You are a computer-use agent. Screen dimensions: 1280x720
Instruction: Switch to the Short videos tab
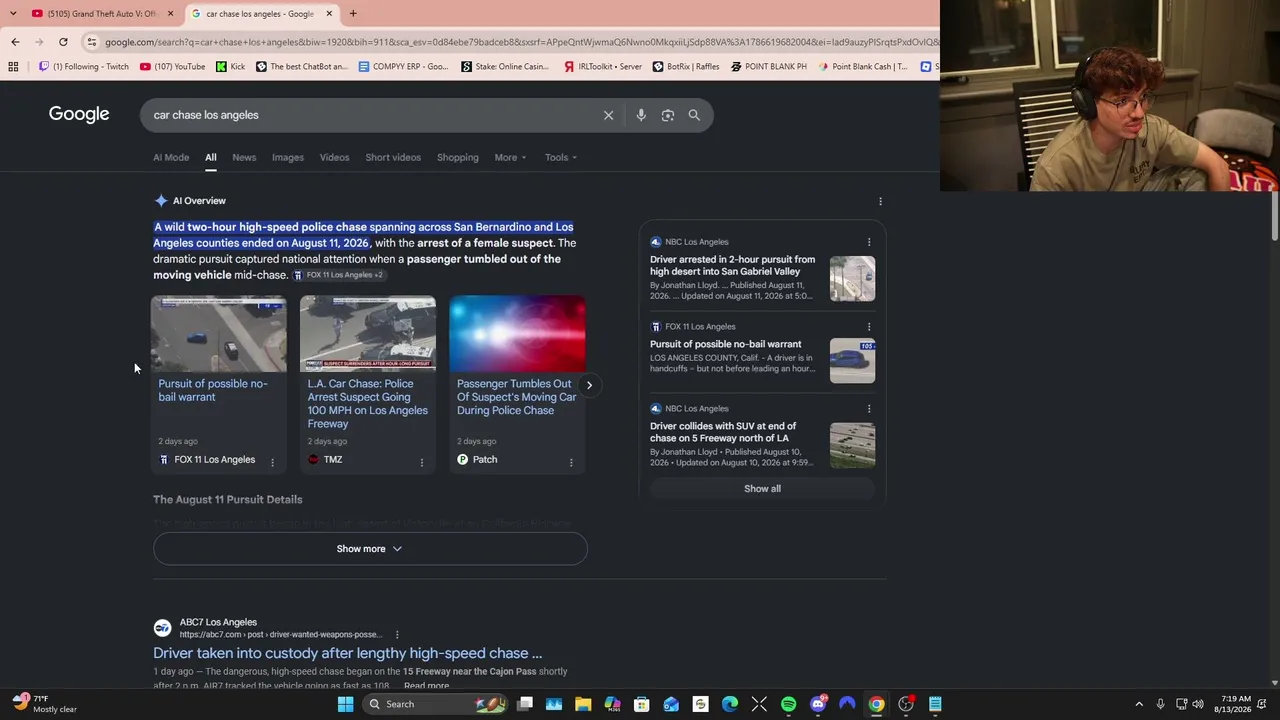(393, 157)
